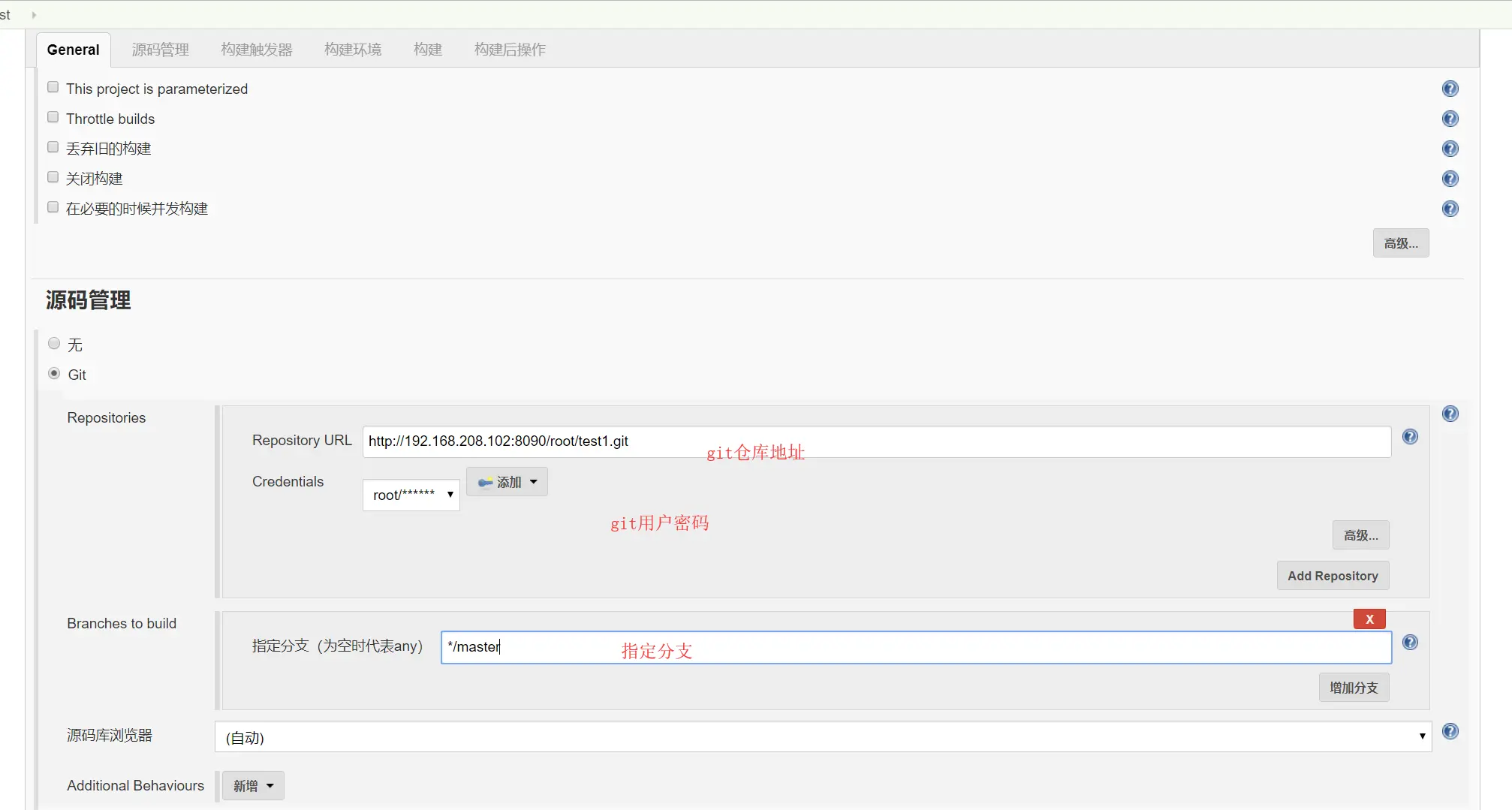Switch to the 源码管理 tab
Screen dimensions: 1512x810
pos(161,50)
